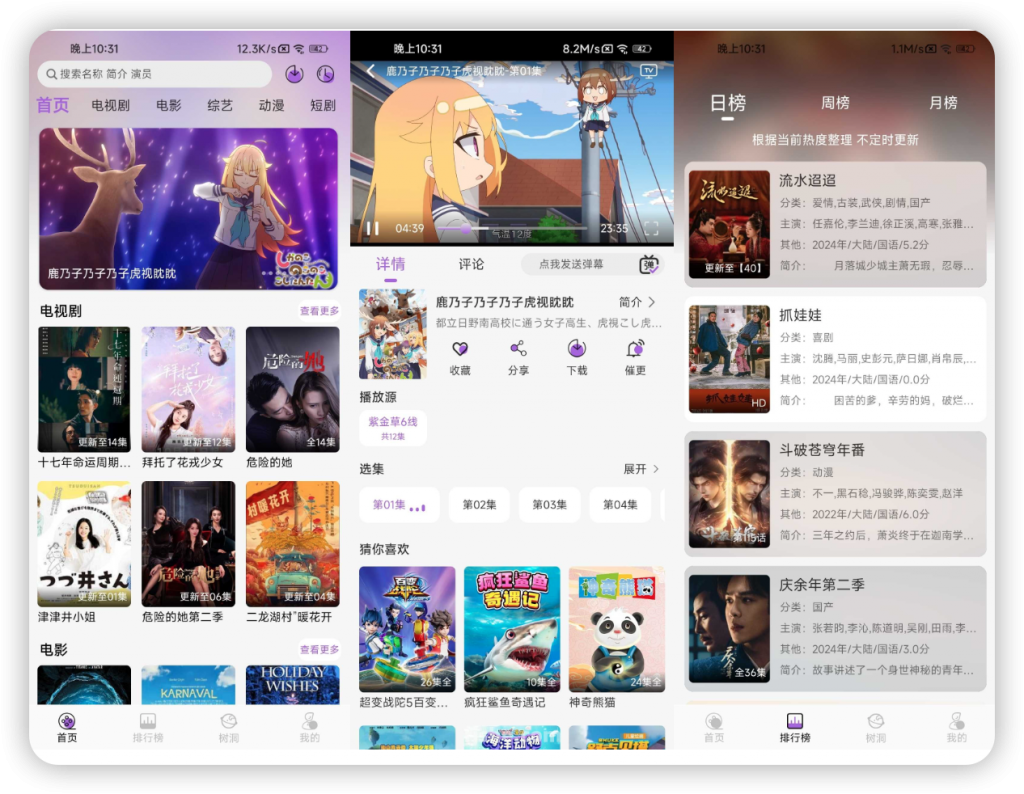Viewport: 1024px width, 794px height.
Task: Expand the episode list with 展开
Action: 641,469
